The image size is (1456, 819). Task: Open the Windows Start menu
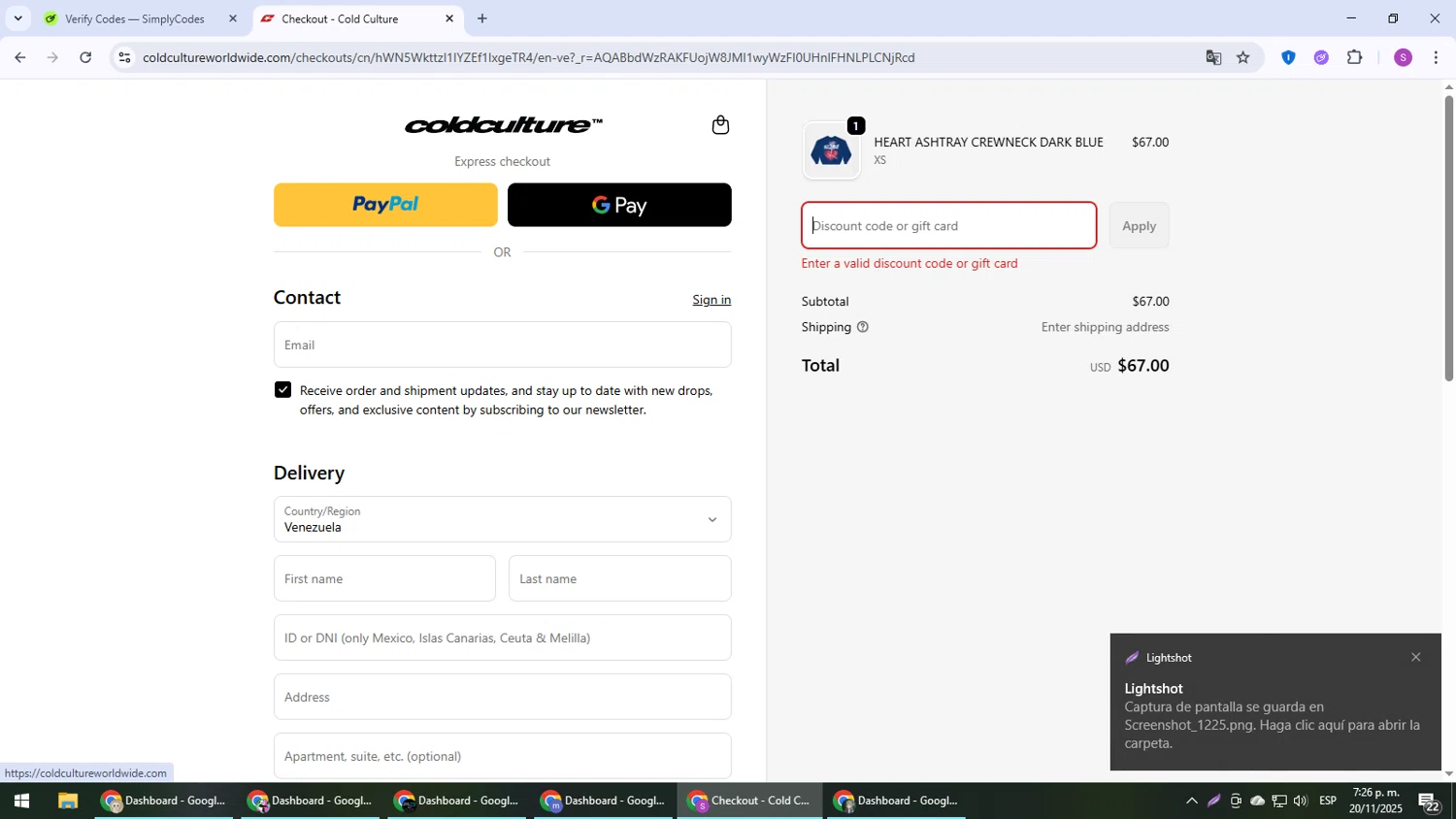(21, 801)
